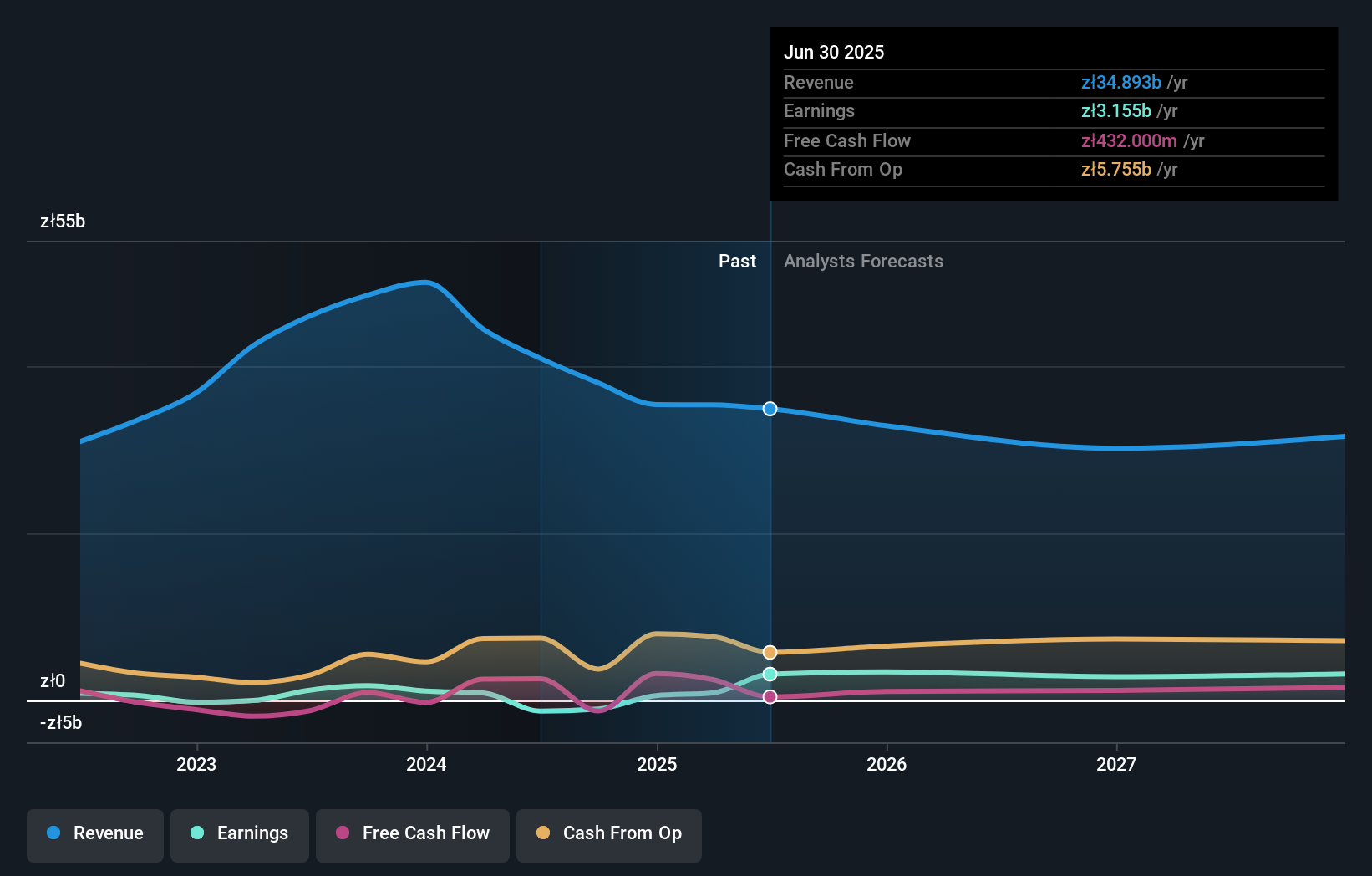1372x876 pixels.
Task: Switch to Analysts Forecasts view
Action: (x=863, y=261)
